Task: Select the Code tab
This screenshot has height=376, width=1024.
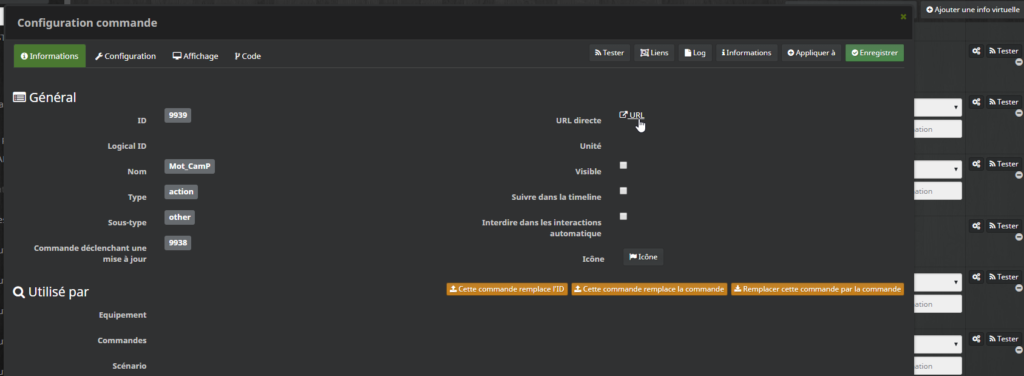Action: (x=248, y=56)
